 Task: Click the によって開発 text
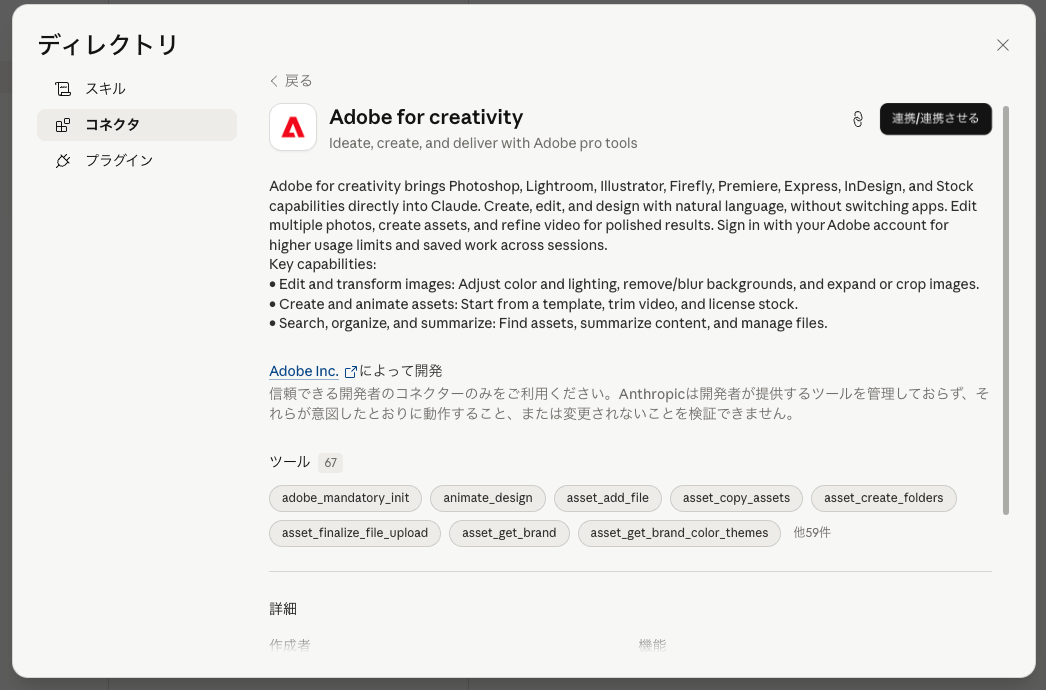(x=401, y=371)
